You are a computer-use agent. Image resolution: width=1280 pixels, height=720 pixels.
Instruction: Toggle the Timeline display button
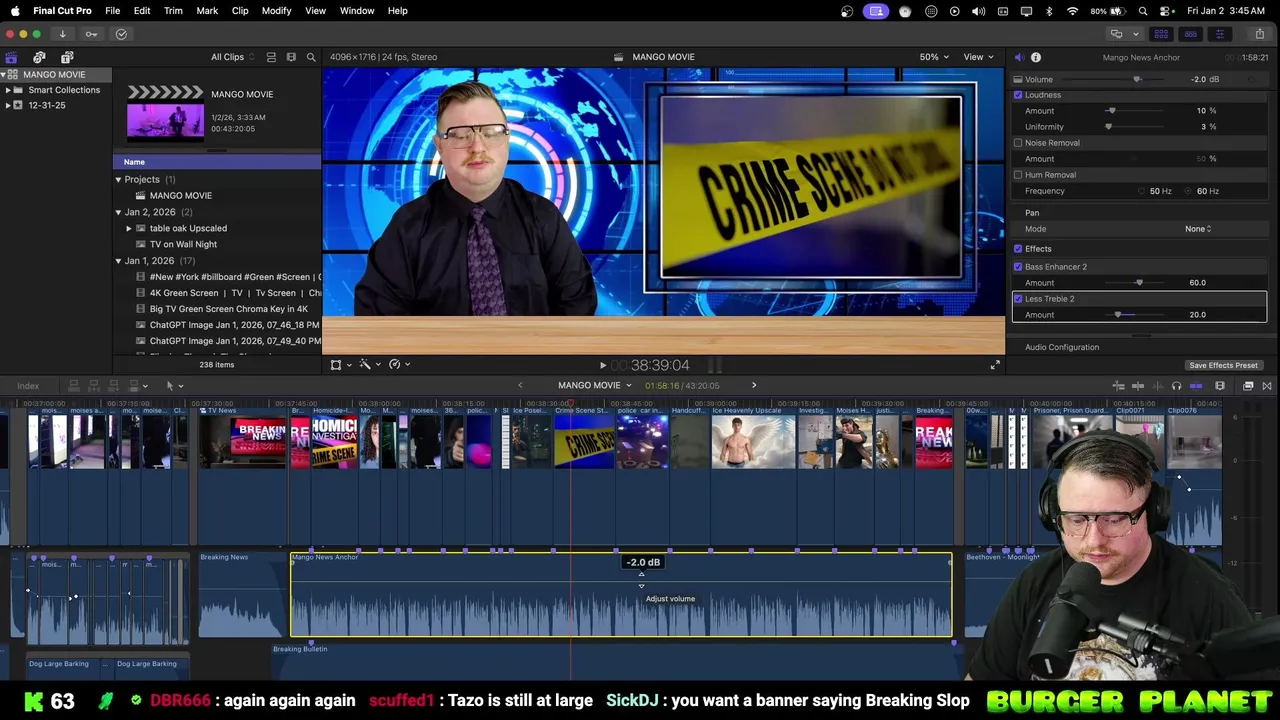pyautogui.click(x=1190, y=34)
